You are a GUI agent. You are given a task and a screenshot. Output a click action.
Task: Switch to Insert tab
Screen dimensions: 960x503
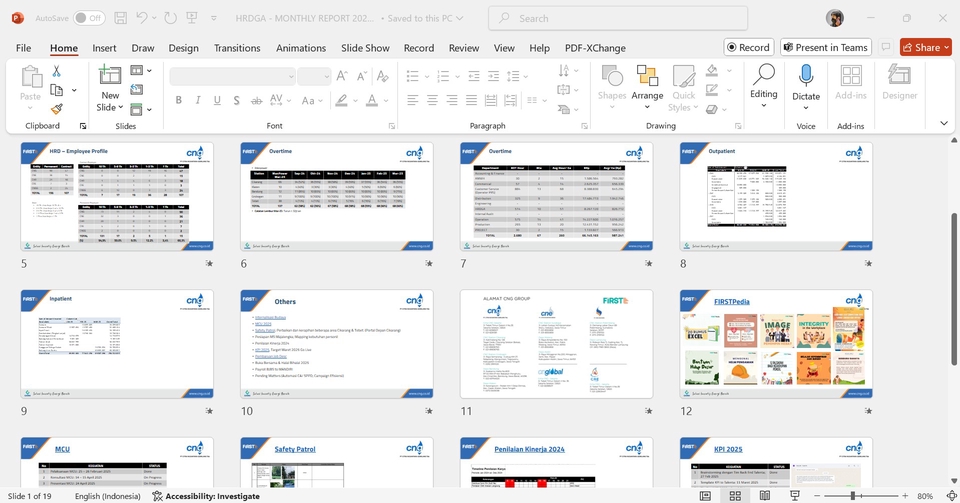point(104,48)
